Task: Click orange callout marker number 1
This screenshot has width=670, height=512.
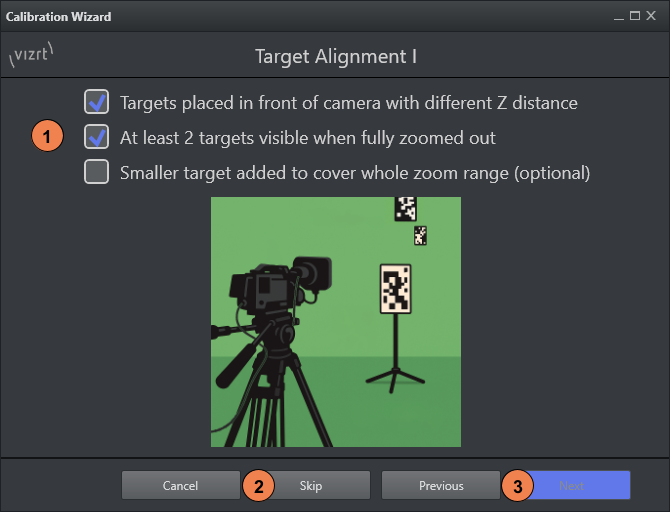Action: tap(48, 136)
